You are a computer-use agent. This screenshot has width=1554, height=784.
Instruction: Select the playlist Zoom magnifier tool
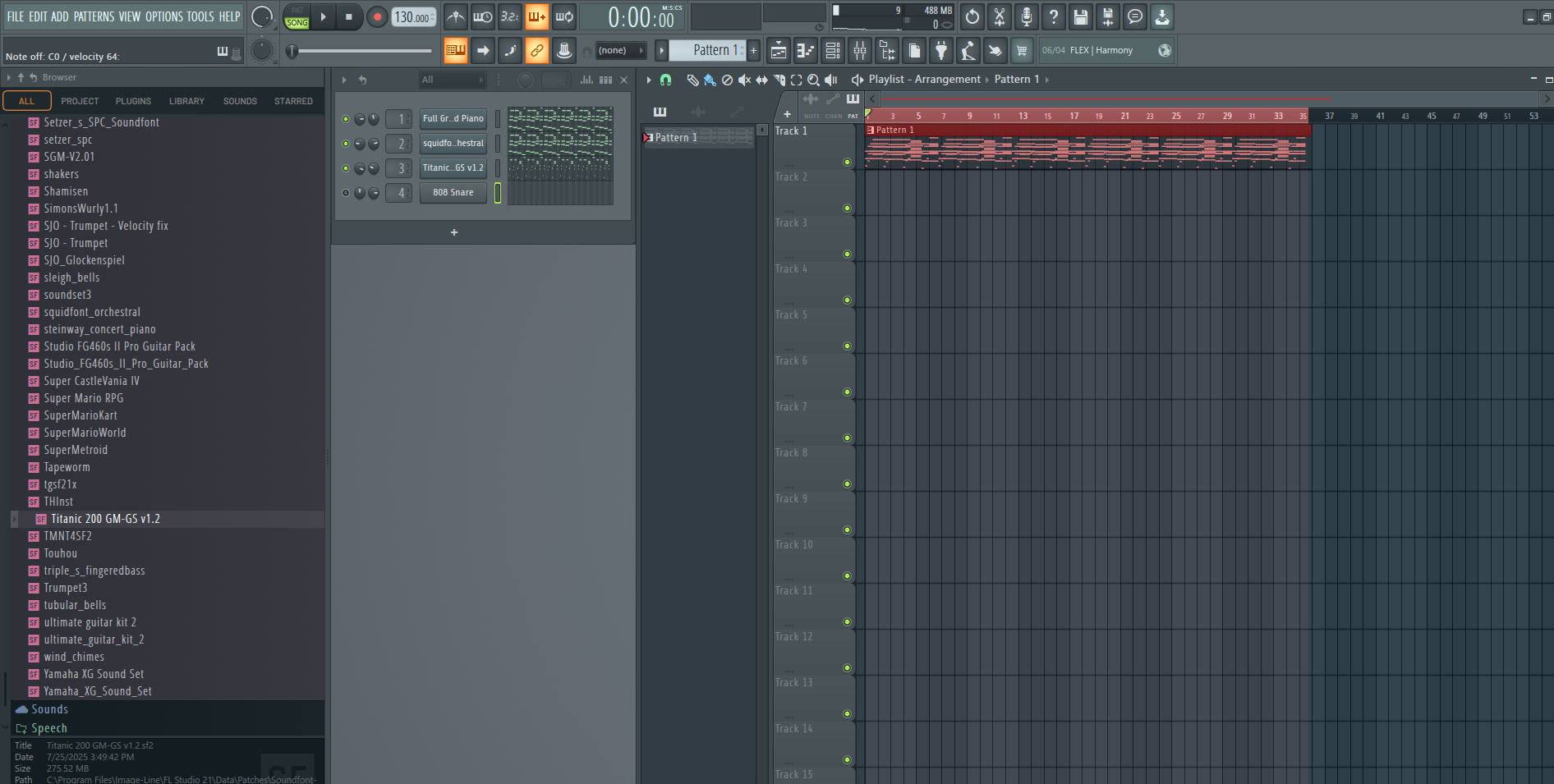pos(813,80)
